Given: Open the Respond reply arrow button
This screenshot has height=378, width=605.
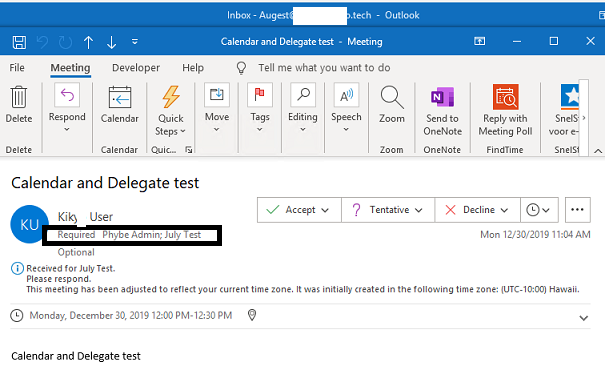Looking at the screenshot, I should pyautogui.click(x=67, y=94).
